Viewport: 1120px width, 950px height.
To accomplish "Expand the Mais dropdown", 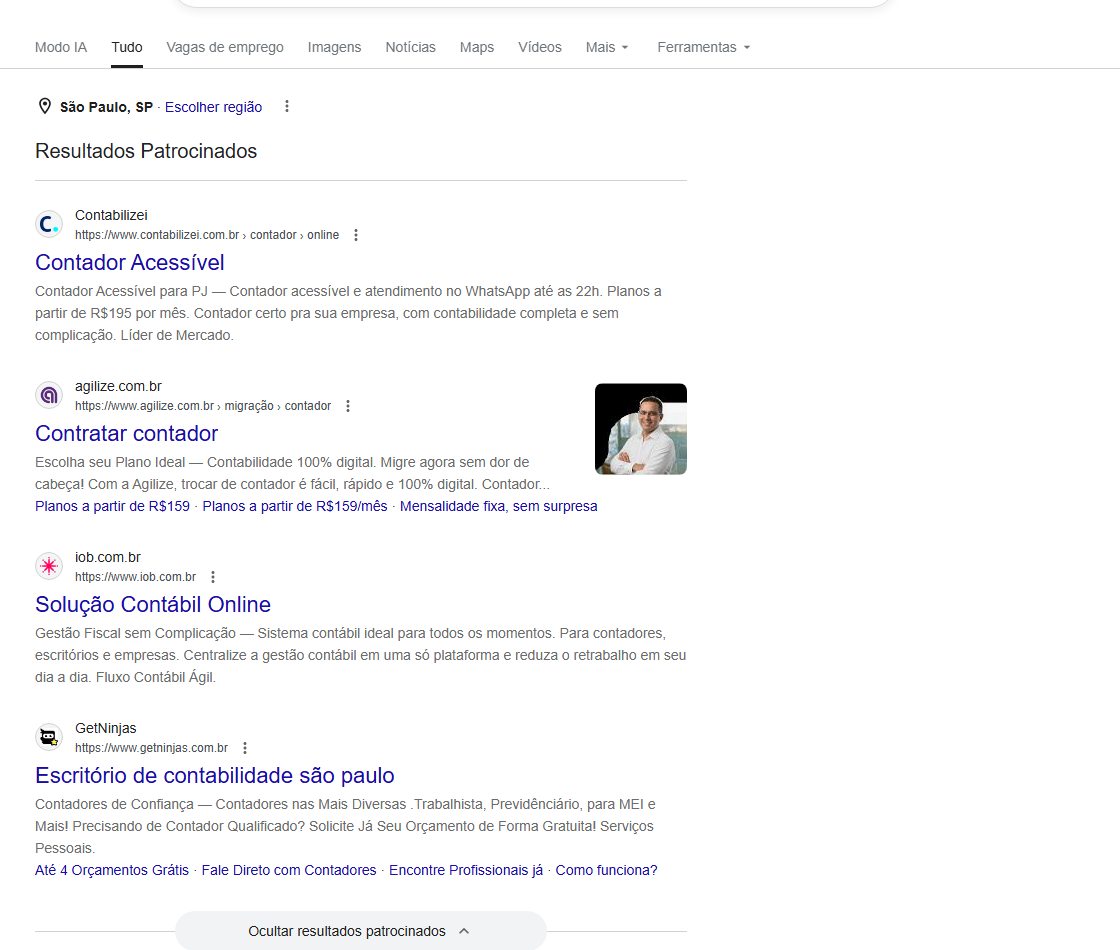I will 607,47.
